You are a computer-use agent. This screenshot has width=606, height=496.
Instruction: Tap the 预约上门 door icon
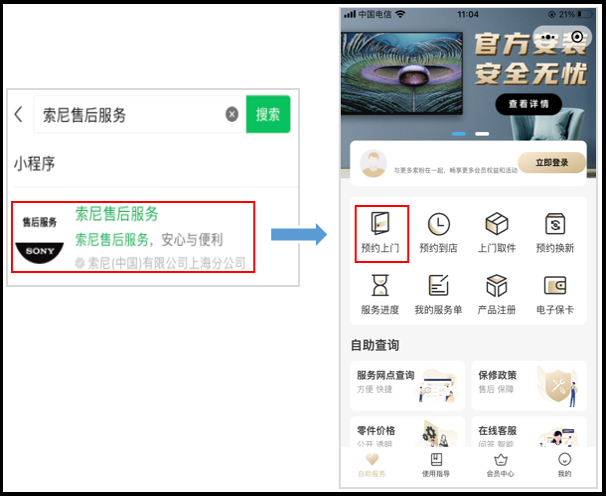380,223
